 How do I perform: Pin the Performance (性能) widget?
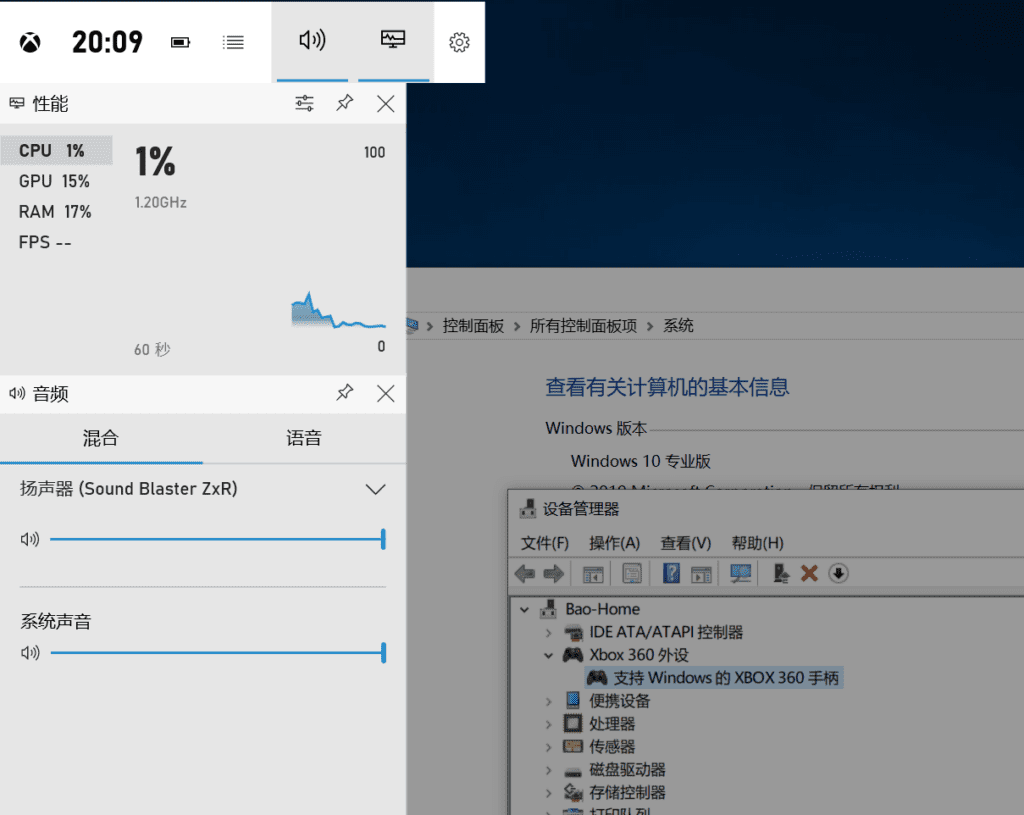coord(345,103)
